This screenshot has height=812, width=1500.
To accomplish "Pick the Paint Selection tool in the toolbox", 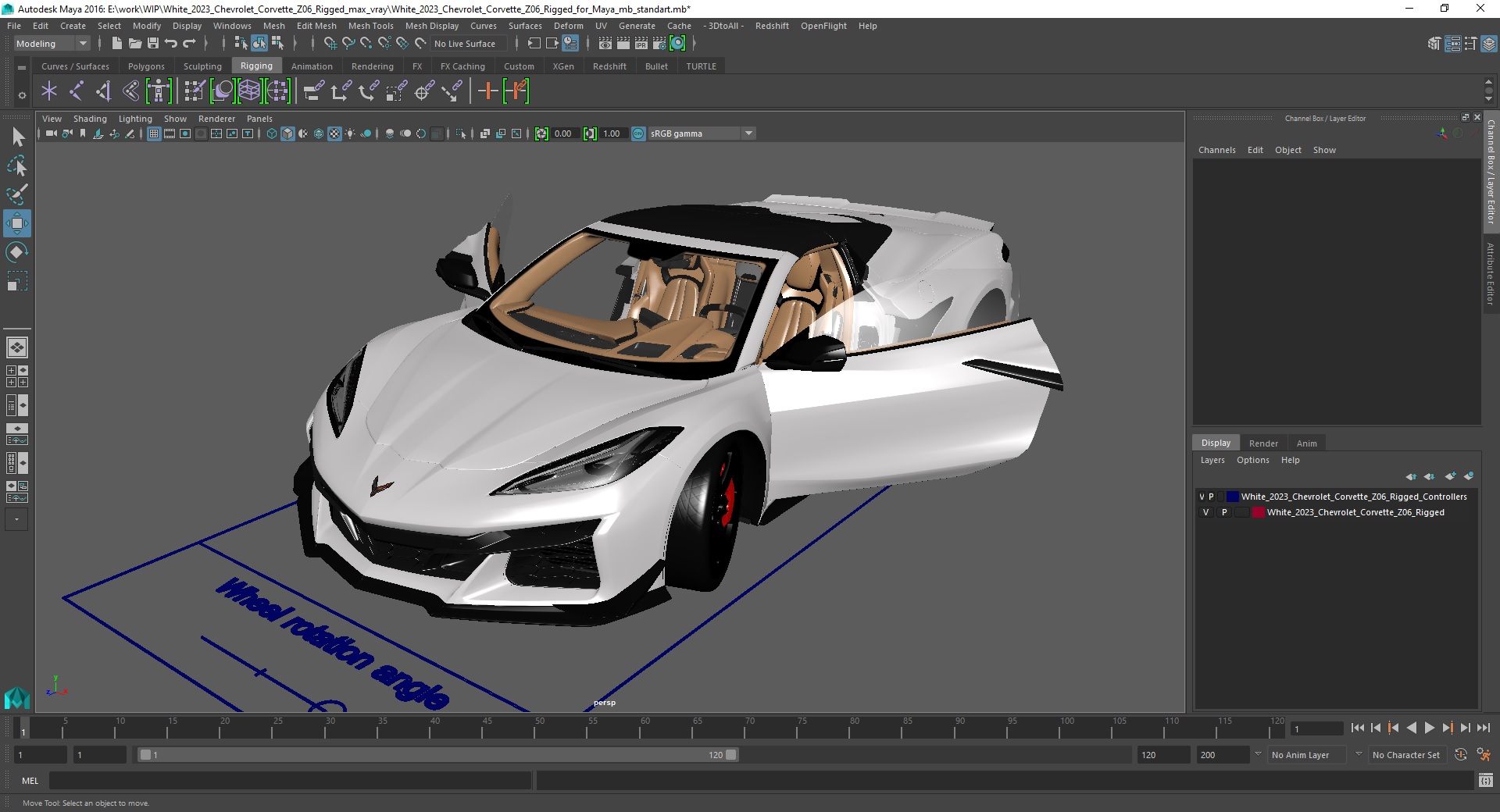I will [17, 194].
